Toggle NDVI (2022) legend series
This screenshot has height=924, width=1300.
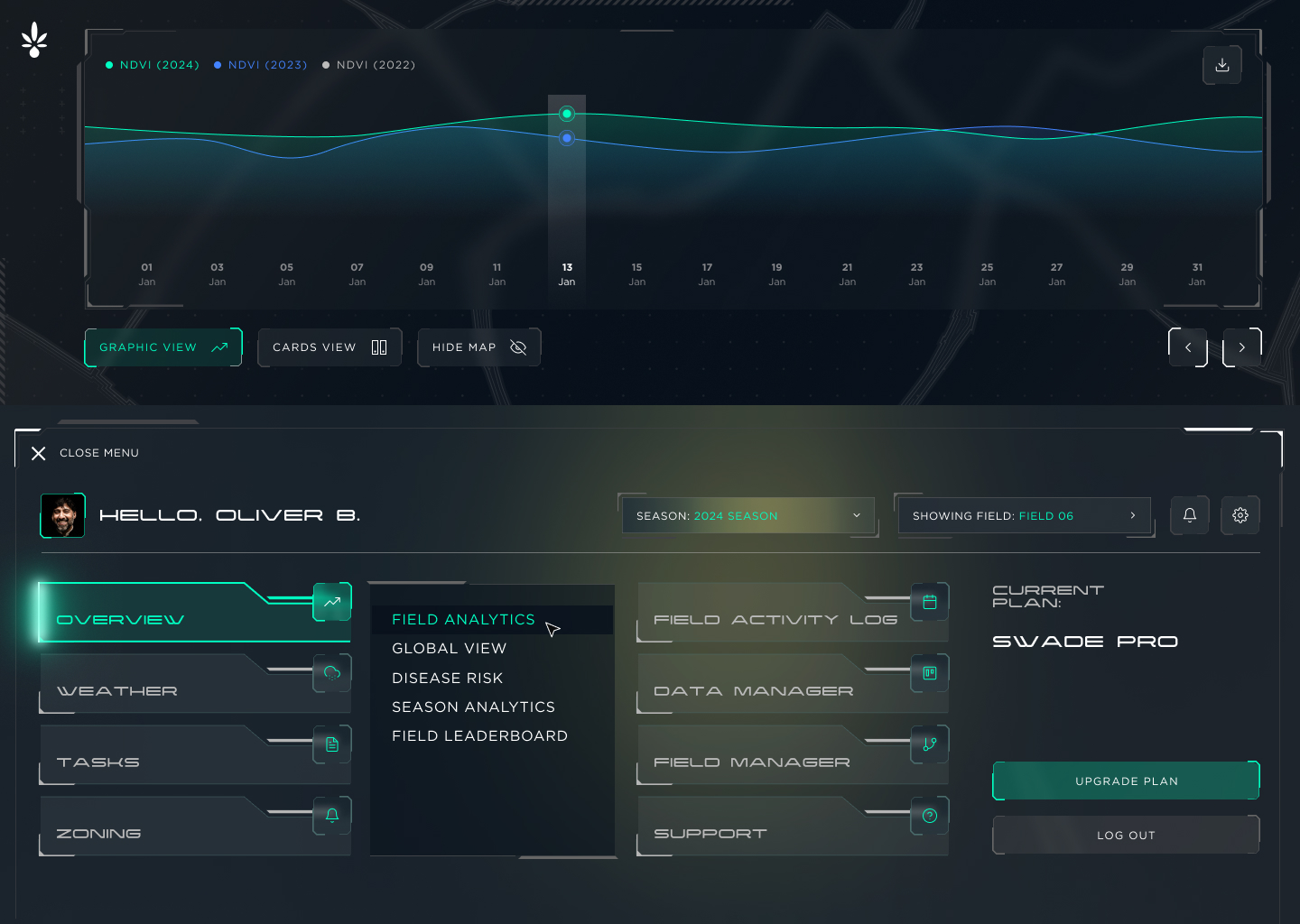tap(369, 65)
